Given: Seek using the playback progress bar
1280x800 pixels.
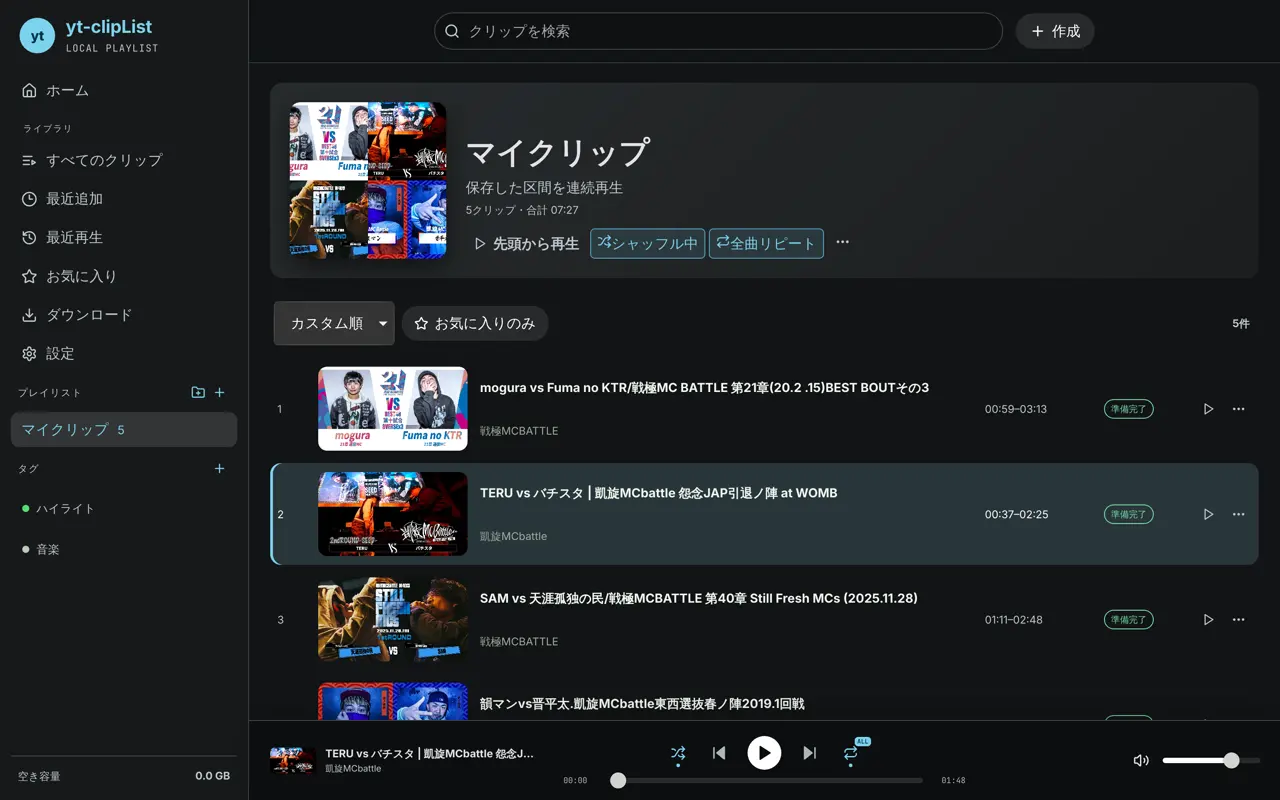Looking at the screenshot, I should pos(767,780).
